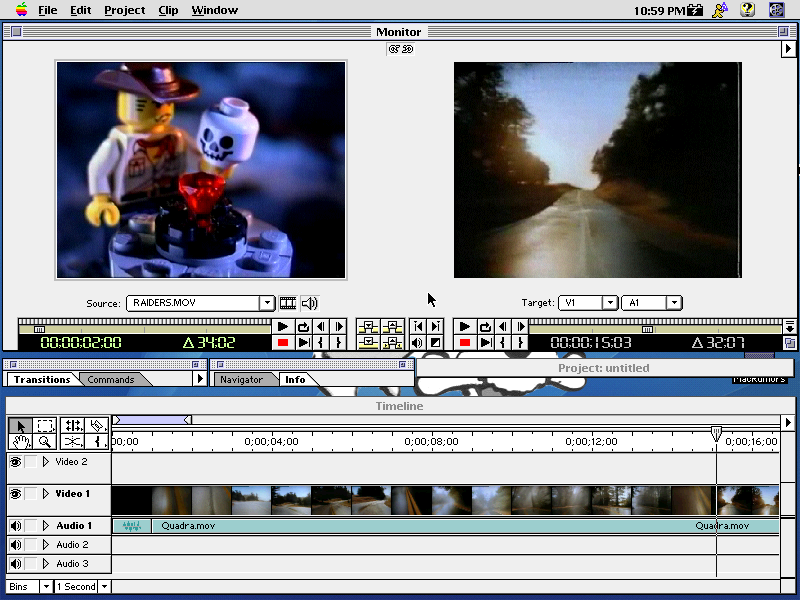Open the Target A1 audio track dropdown
Image resolution: width=800 pixels, height=600 pixels.
tap(652, 303)
